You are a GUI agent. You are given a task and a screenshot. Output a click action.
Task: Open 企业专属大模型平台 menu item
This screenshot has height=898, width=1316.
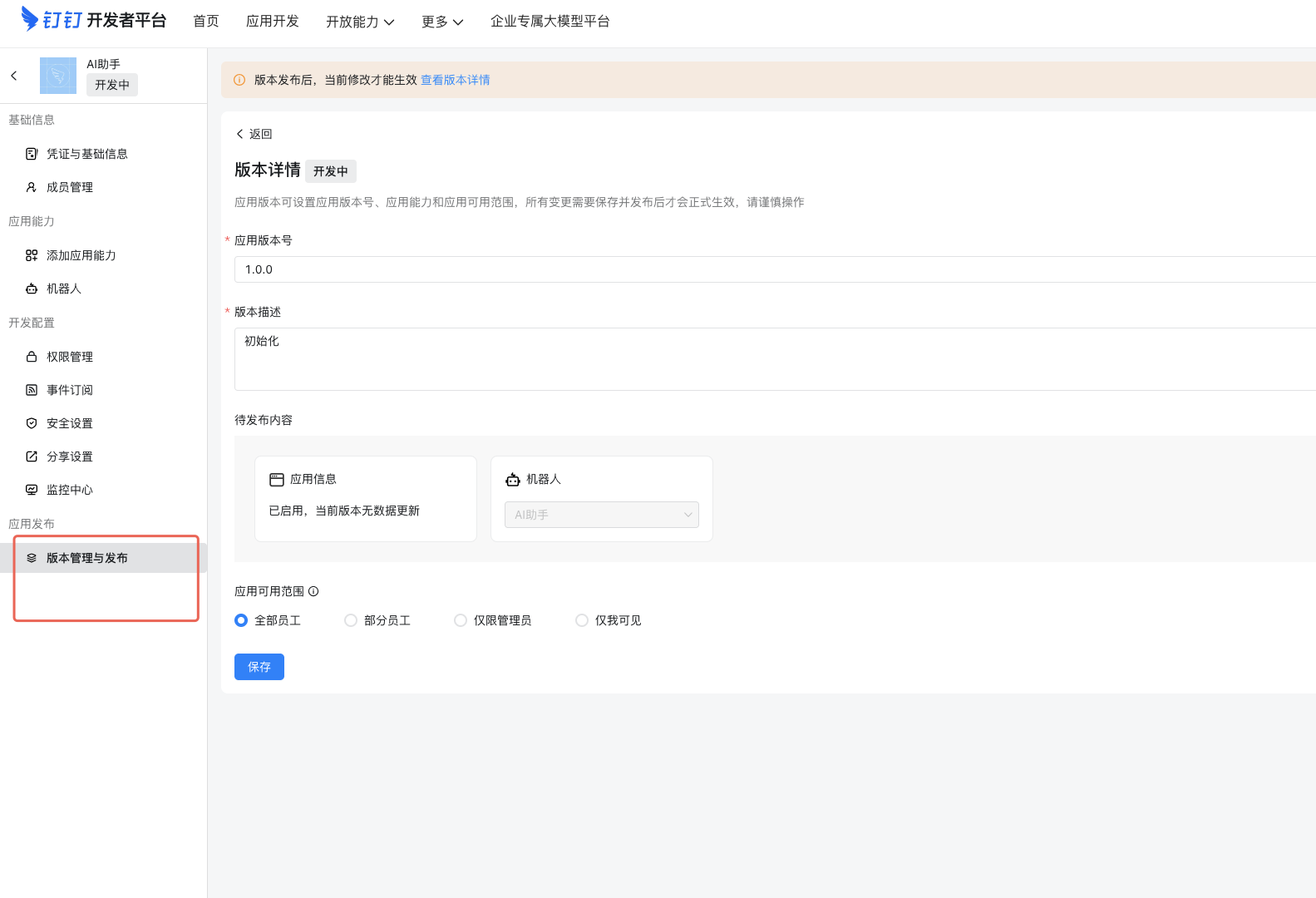click(x=550, y=22)
